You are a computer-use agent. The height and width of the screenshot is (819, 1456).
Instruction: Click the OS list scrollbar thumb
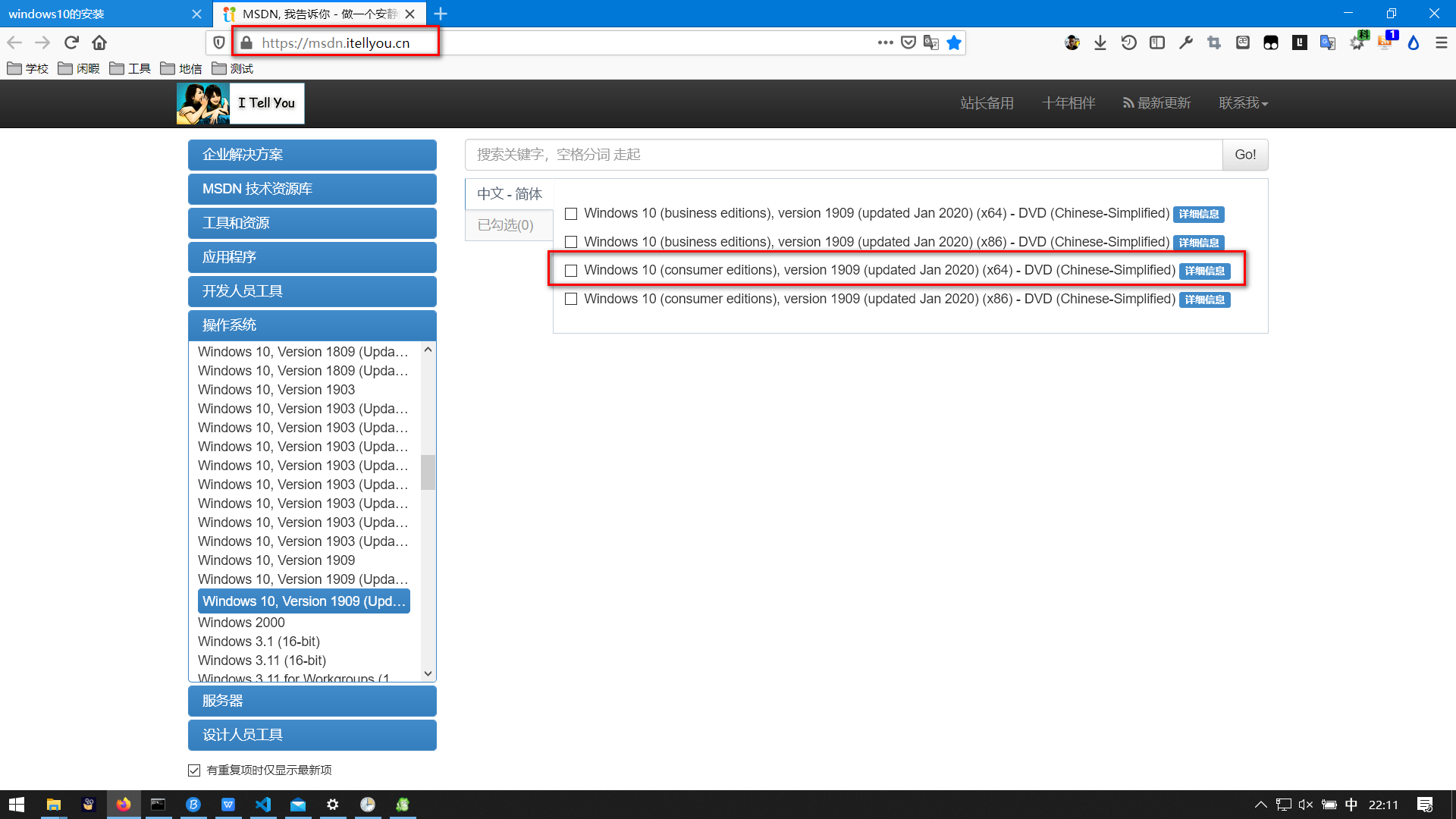pos(428,472)
